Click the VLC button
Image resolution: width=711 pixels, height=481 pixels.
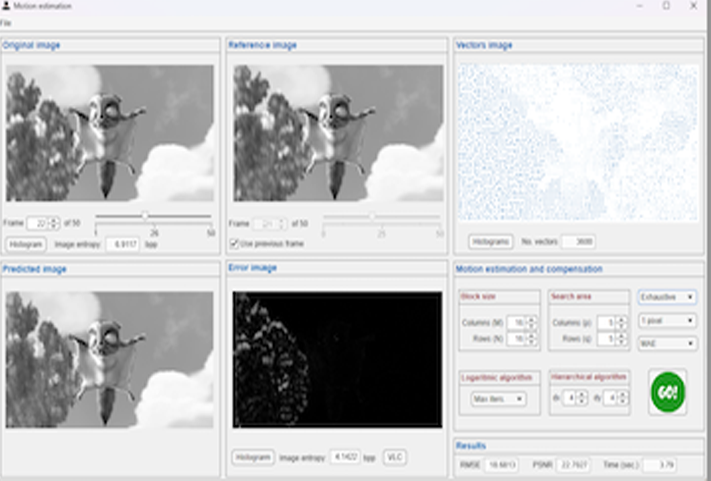pyautogui.click(x=394, y=457)
